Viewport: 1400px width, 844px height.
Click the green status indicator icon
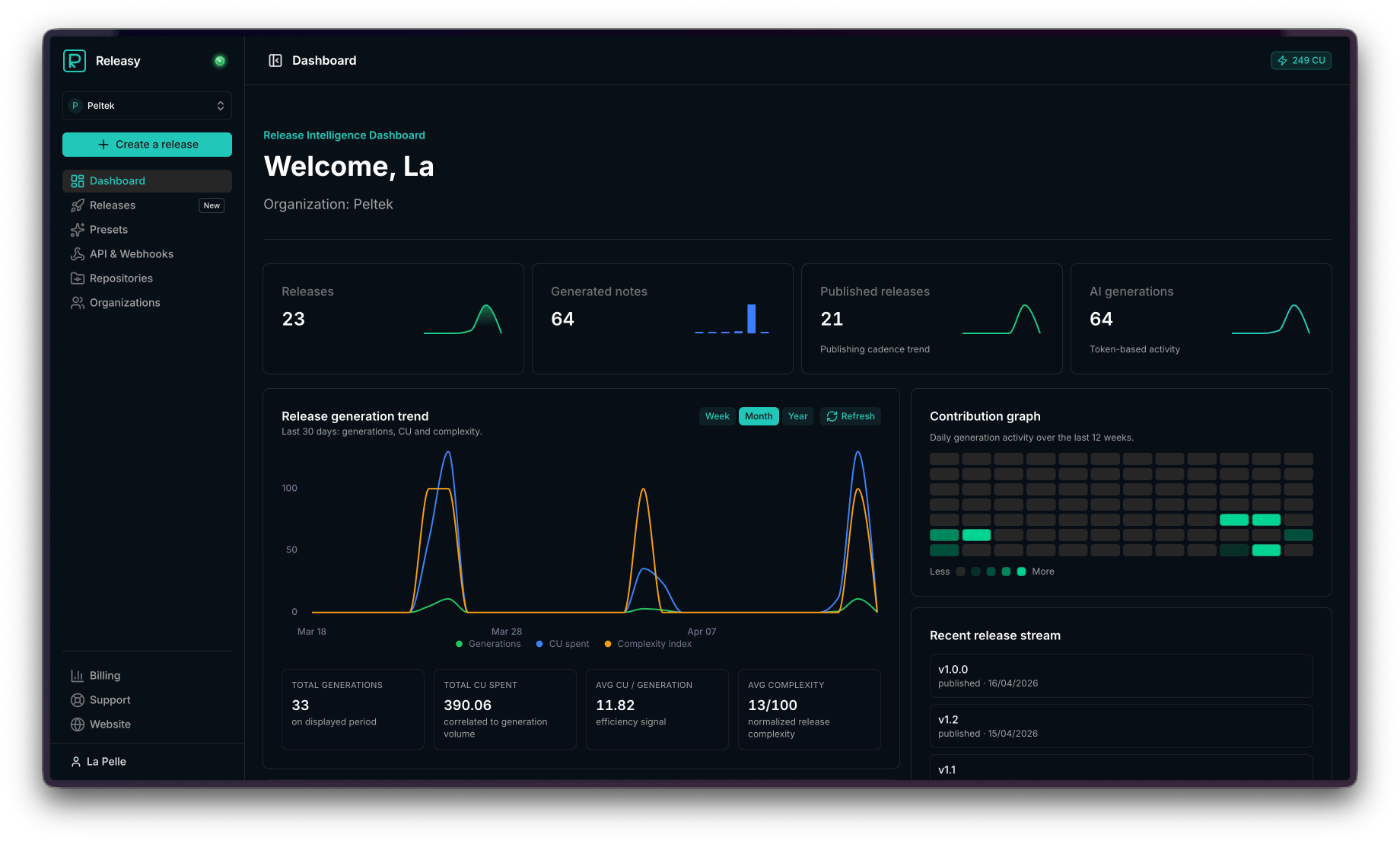220,61
